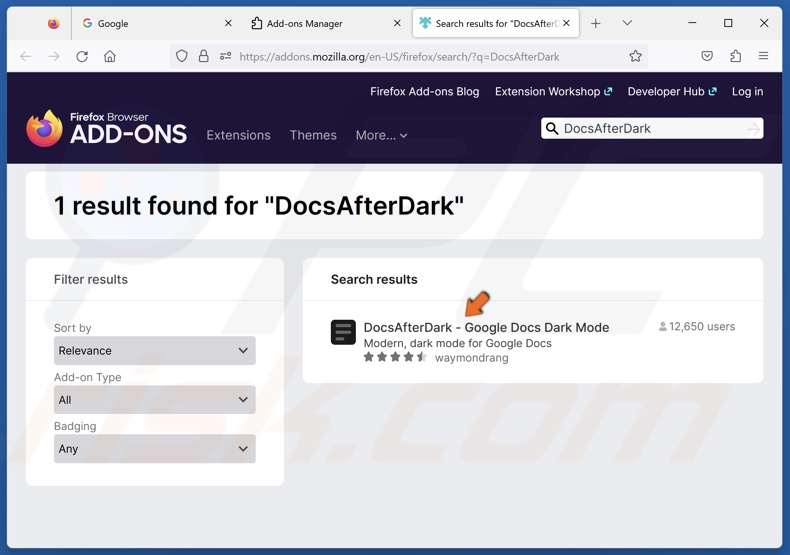Bookmark this page with the star
This screenshot has height=555, width=790.
635,56
